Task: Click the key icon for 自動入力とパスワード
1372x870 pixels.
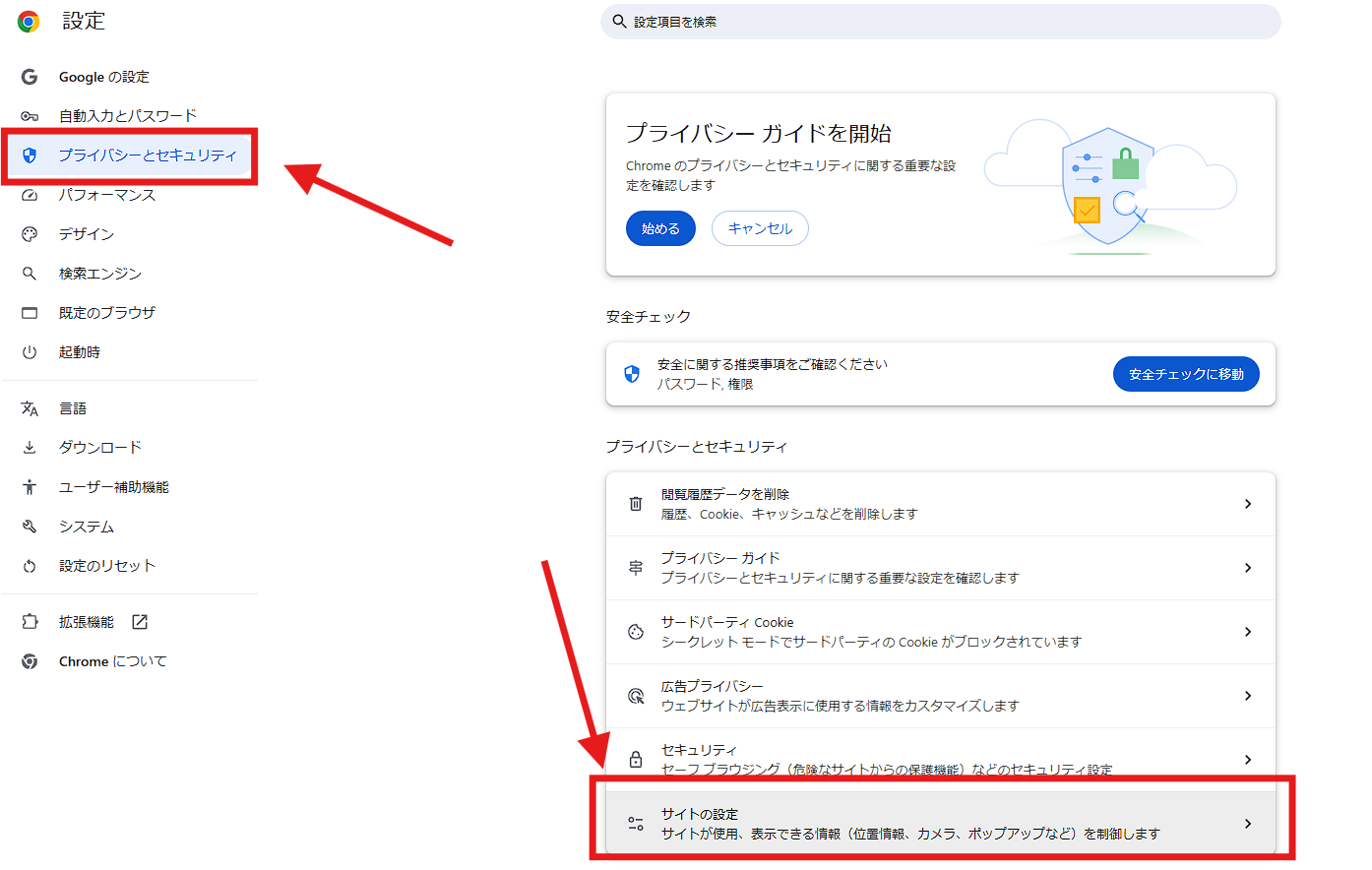Action: coord(30,116)
